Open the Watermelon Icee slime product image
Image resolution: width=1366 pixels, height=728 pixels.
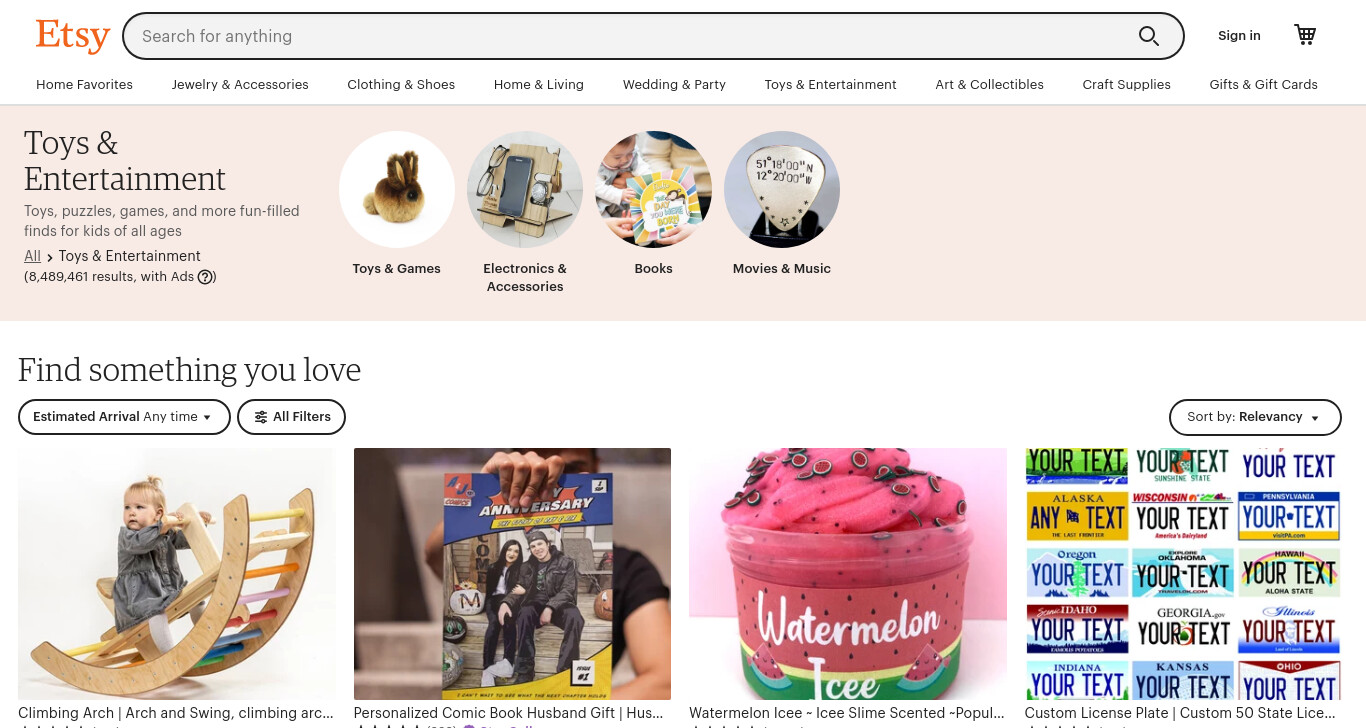[848, 574]
